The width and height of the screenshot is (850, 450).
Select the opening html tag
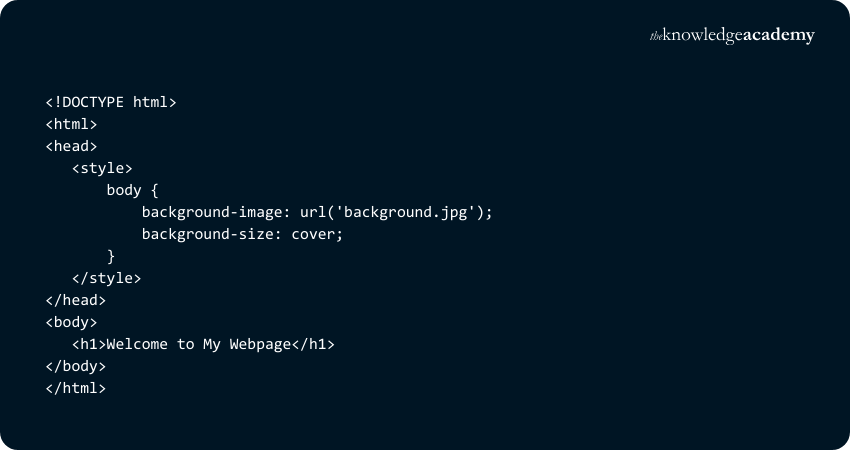coord(71,124)
